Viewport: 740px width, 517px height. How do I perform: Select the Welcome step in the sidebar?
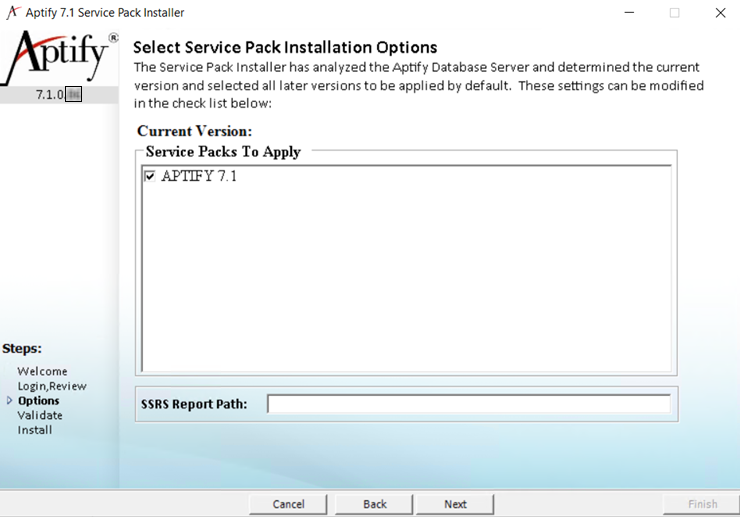pyautogui.click(x=42, y=371)
